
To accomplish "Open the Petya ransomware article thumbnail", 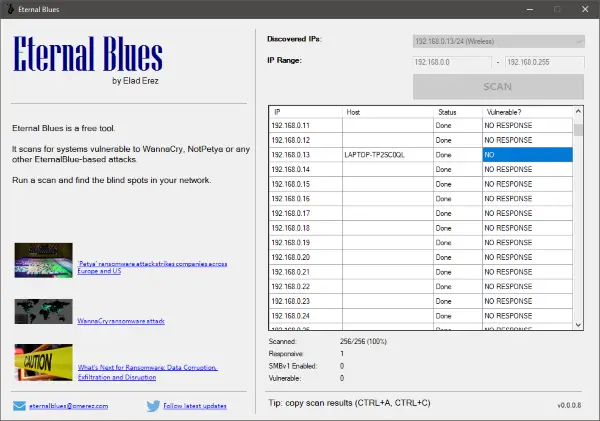I will click(x=44, y=260).
